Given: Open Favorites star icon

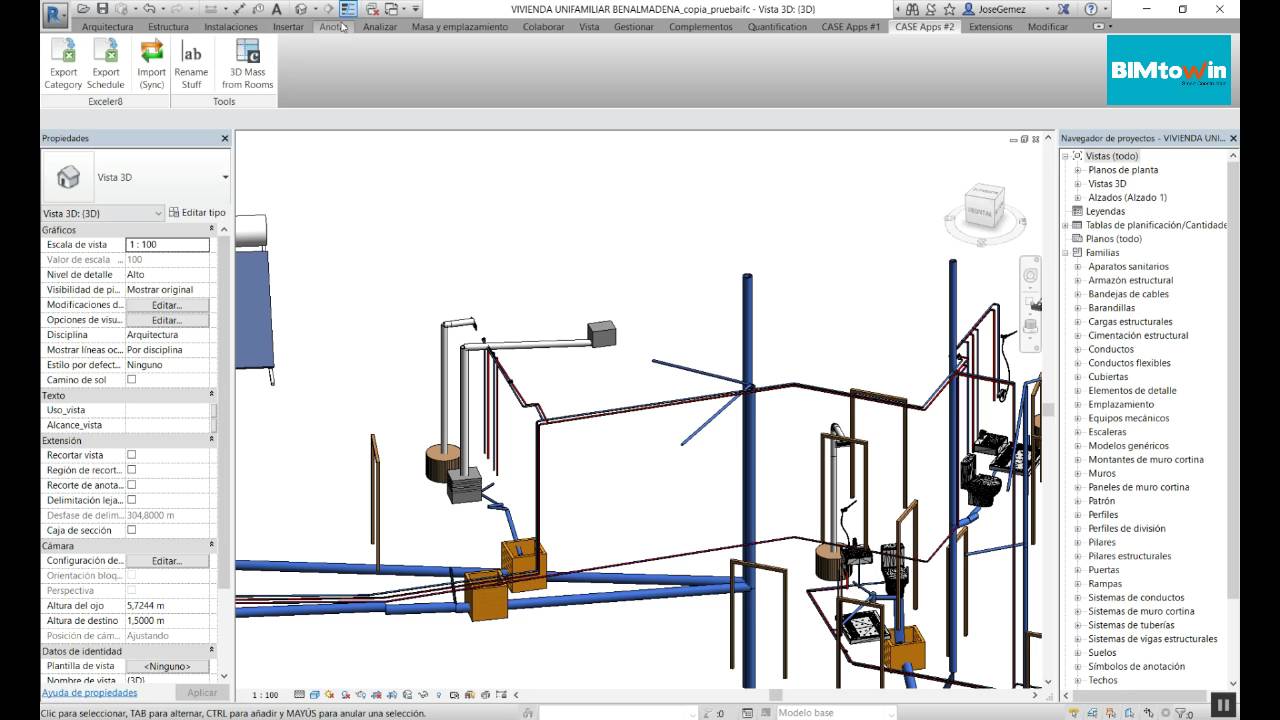Looking at the screenshot, I should pyautogui.click(x=949, y=9).
